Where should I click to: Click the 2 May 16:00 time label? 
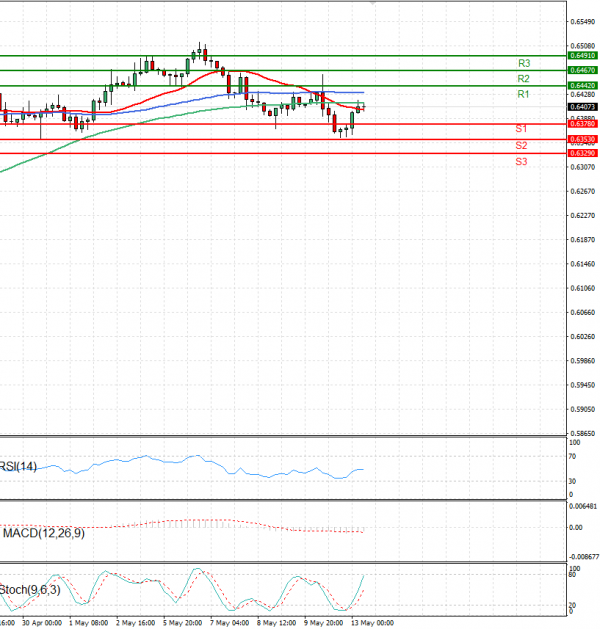tap(136, 623)
